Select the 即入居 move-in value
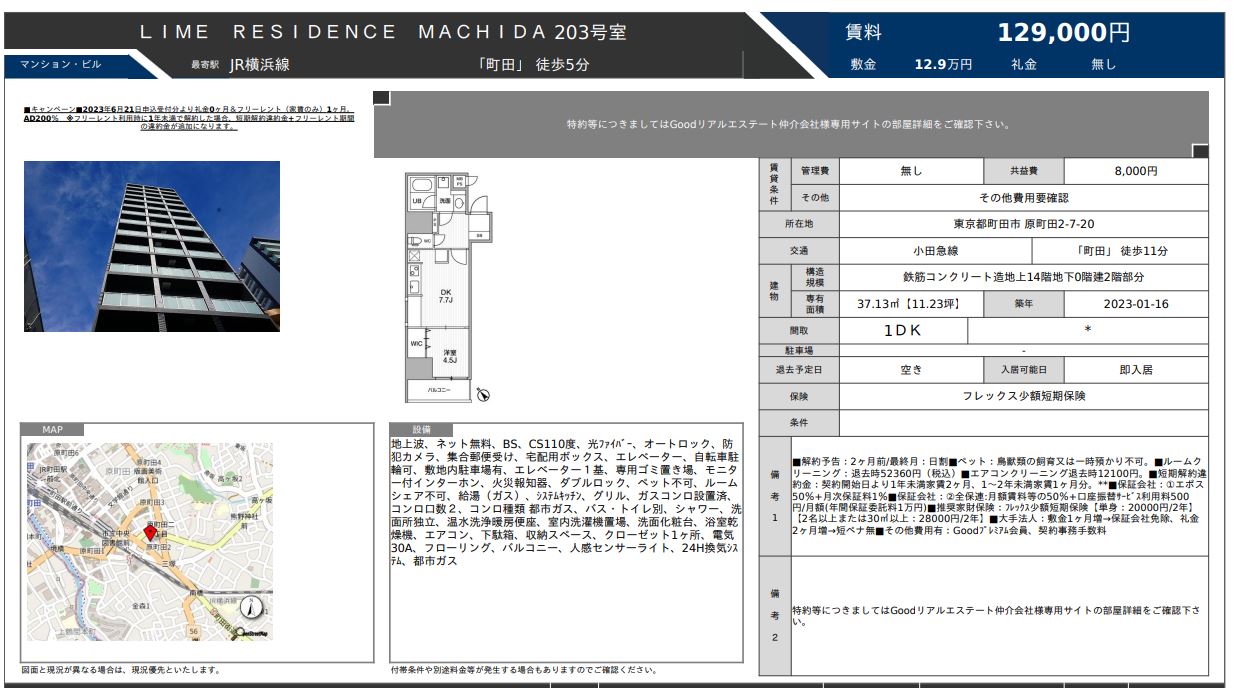Screen dimensions: 1234x688 [1136, 369]
